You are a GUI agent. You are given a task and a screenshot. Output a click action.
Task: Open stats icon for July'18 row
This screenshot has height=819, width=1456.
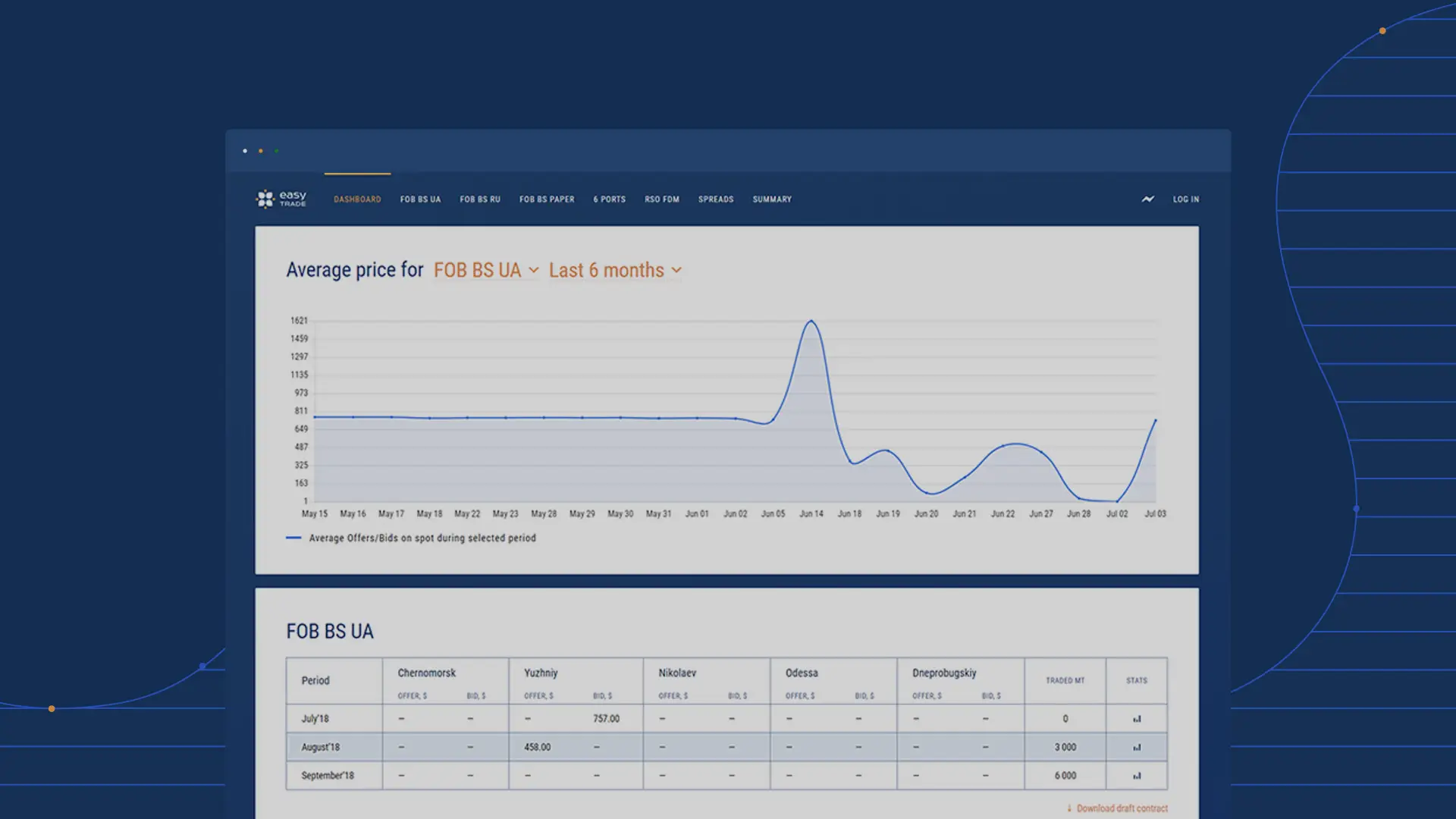point(1136,719)
